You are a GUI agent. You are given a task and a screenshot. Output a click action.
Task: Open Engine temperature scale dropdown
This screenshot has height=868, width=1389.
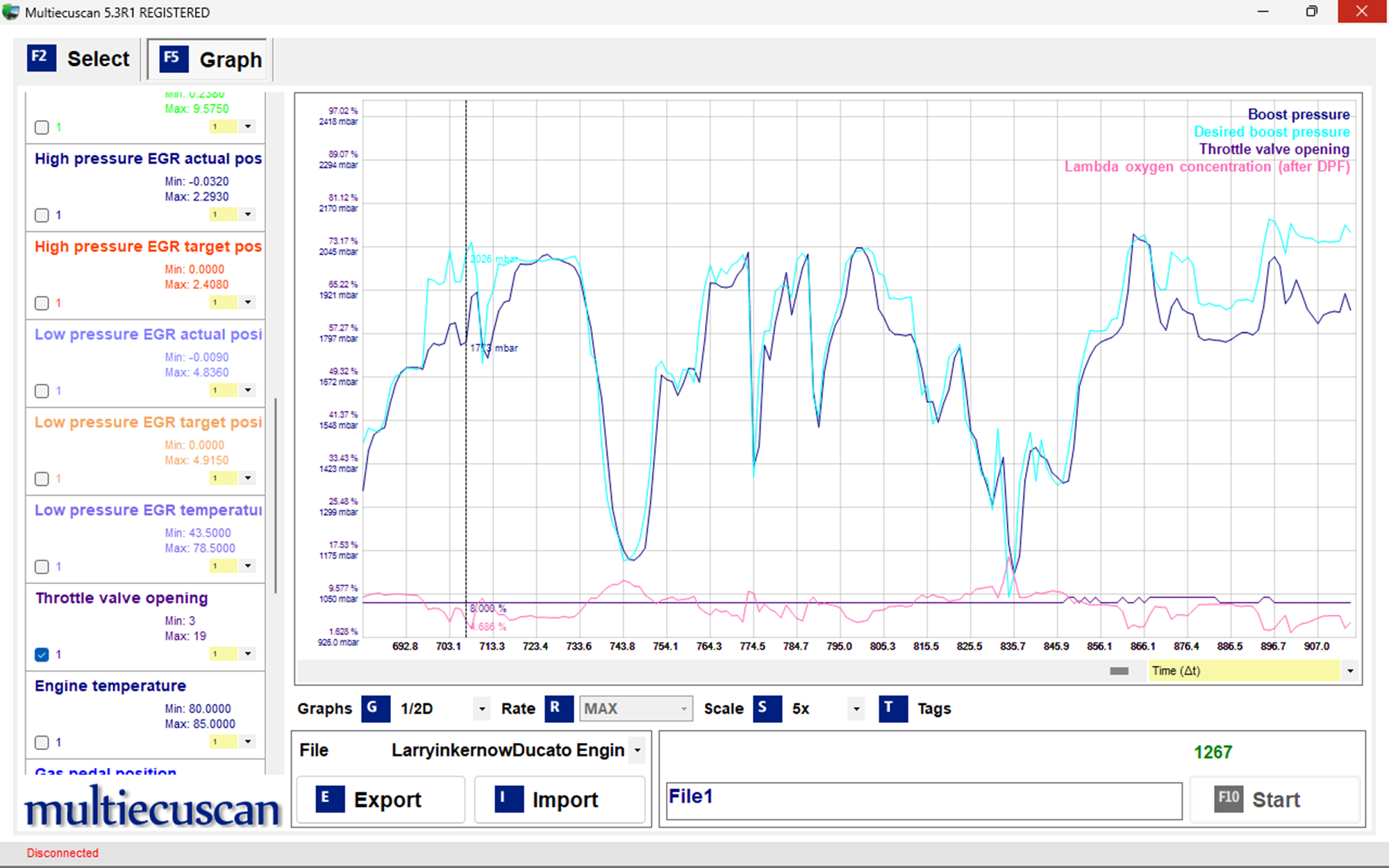[x=248, y=742]
